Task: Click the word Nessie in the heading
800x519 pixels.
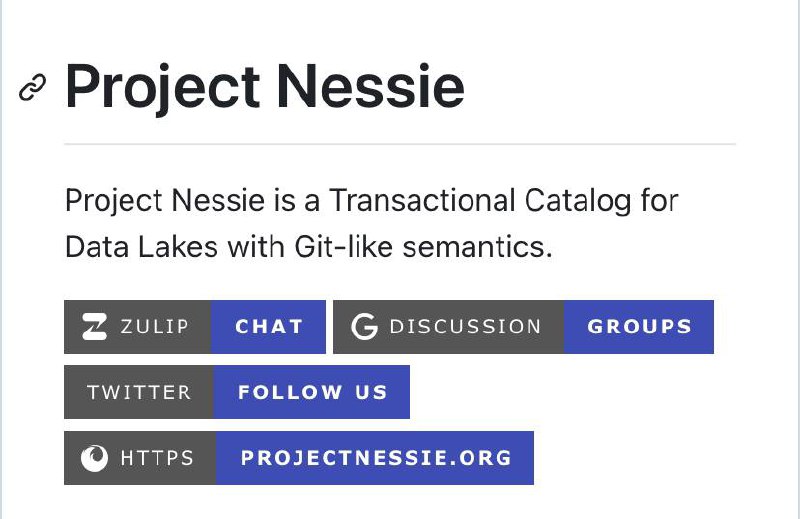Action: (371, 85)
